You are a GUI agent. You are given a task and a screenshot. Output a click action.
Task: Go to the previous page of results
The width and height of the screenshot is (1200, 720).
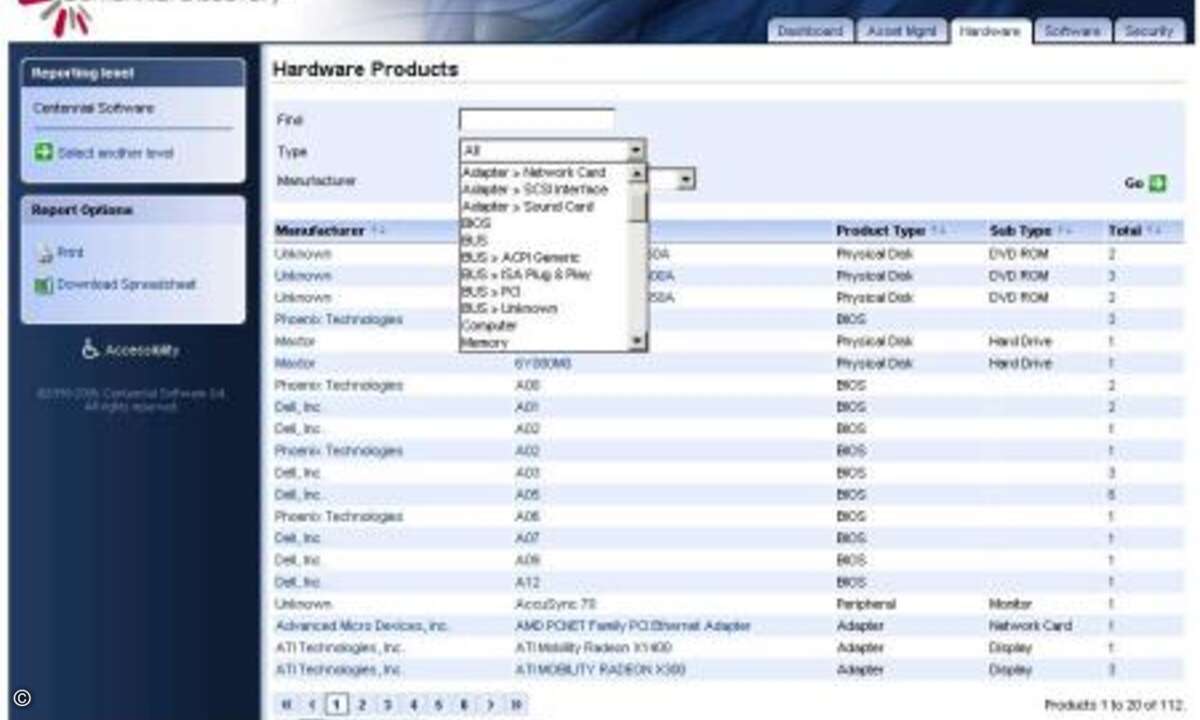click(x=313, y=705)
